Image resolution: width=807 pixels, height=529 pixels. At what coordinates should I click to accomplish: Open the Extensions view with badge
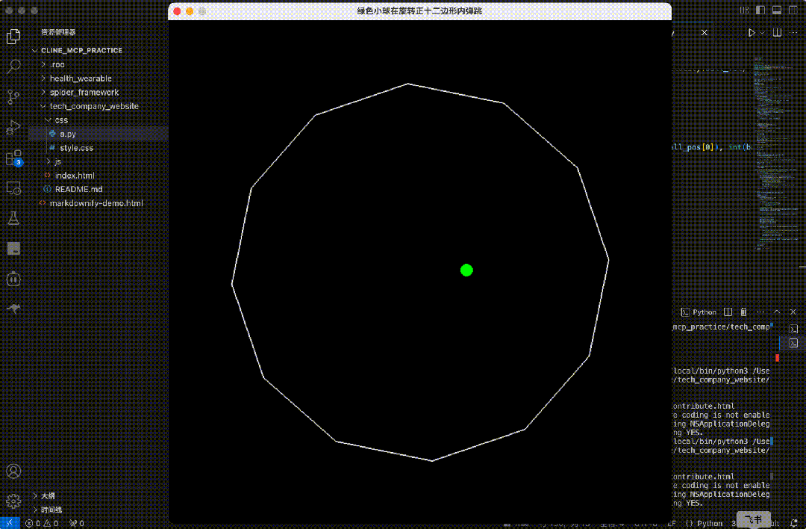[x=14, y=157]
